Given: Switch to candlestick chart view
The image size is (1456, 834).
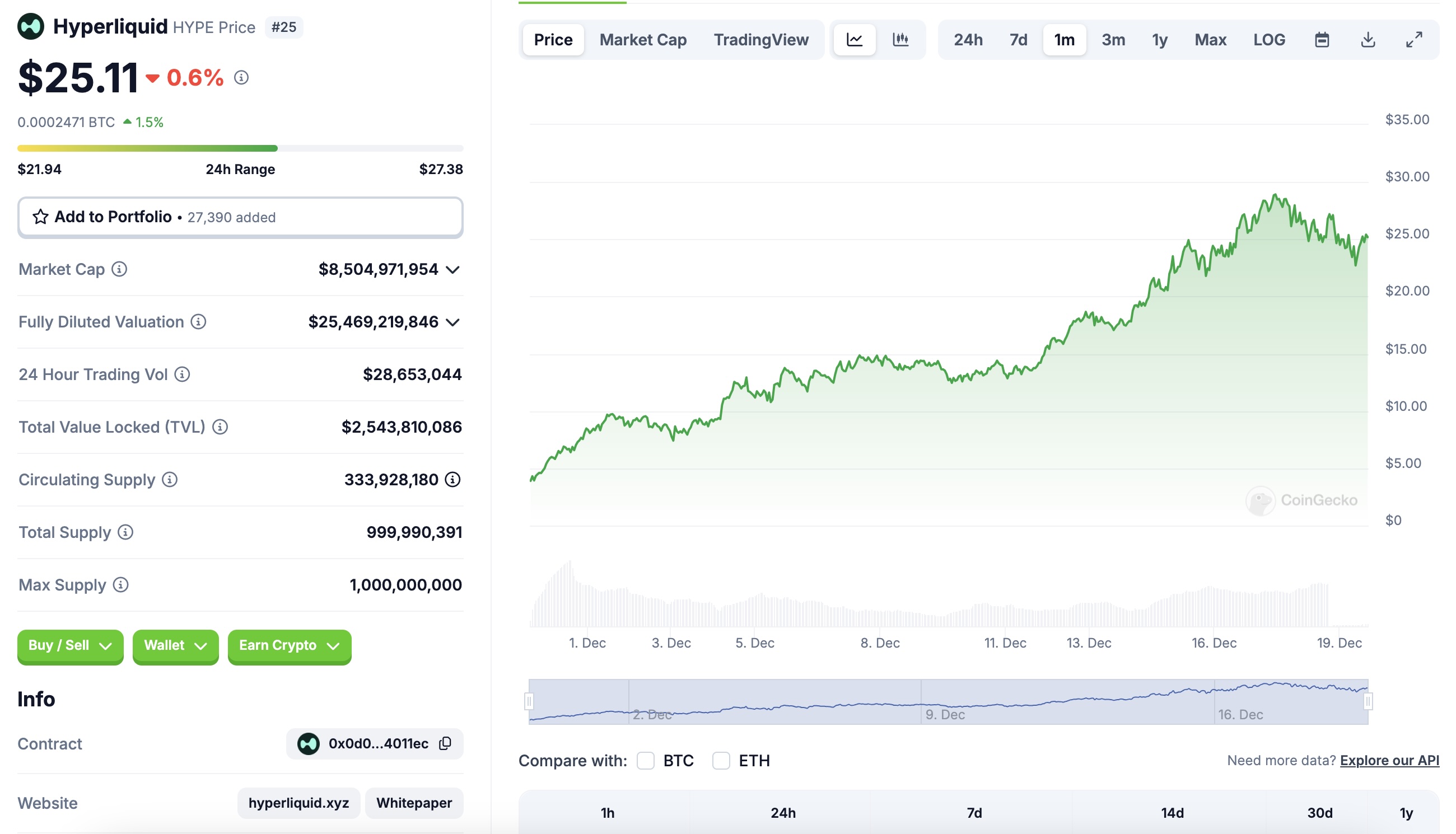Looking at the screenshot, I should tap(900, 40).
